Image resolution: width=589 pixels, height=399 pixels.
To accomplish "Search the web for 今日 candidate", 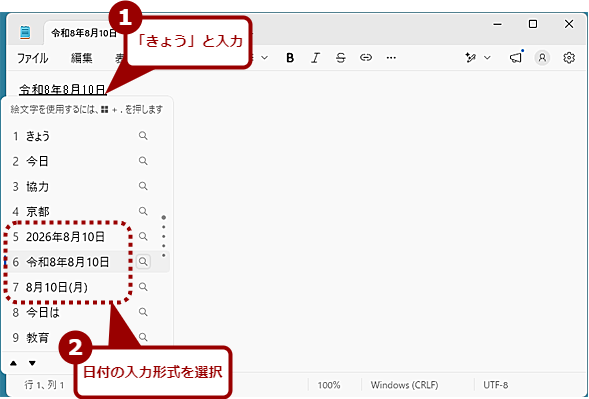I will [143, 161].
